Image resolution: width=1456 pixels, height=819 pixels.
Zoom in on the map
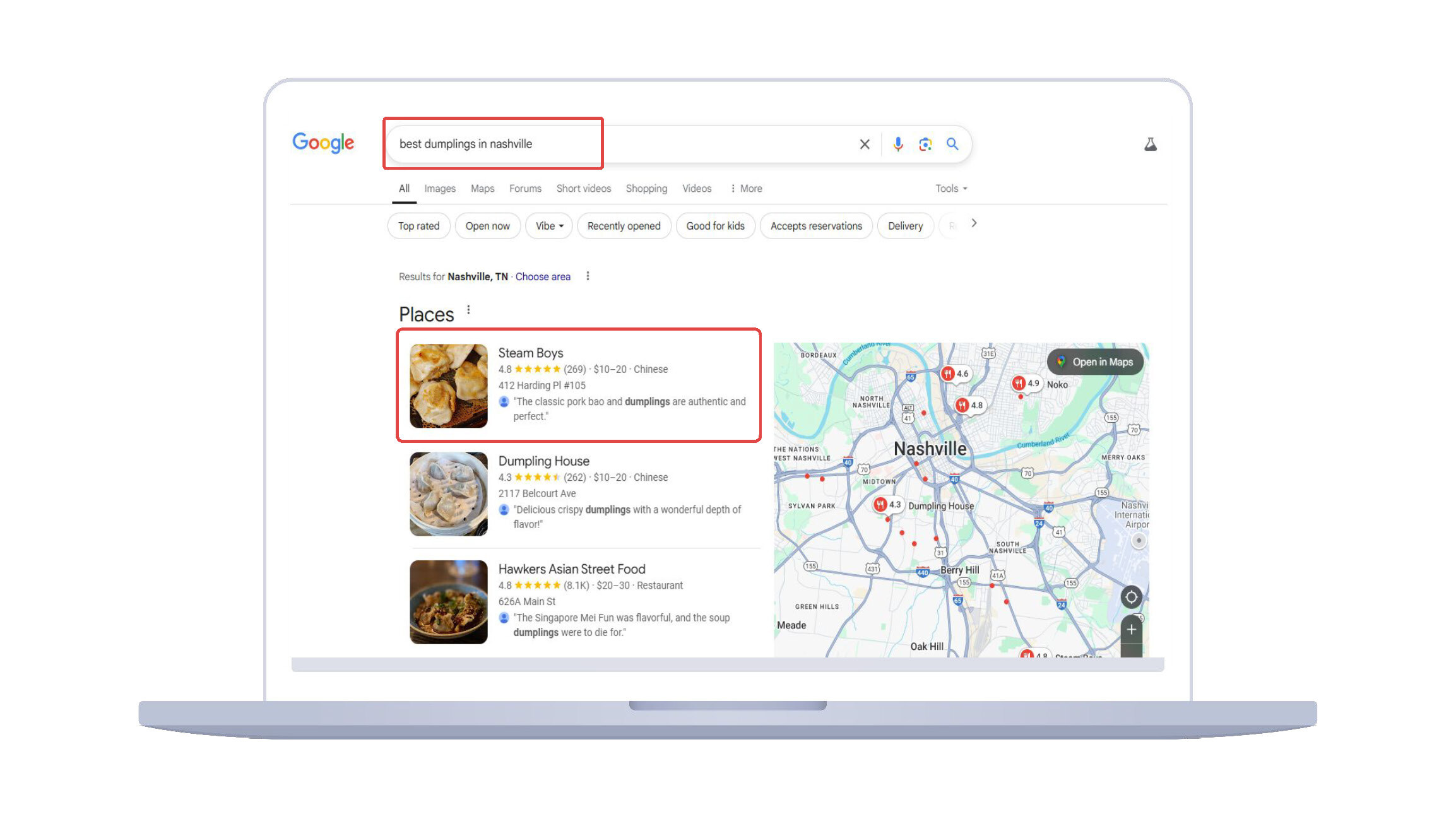click(1131, 630)
